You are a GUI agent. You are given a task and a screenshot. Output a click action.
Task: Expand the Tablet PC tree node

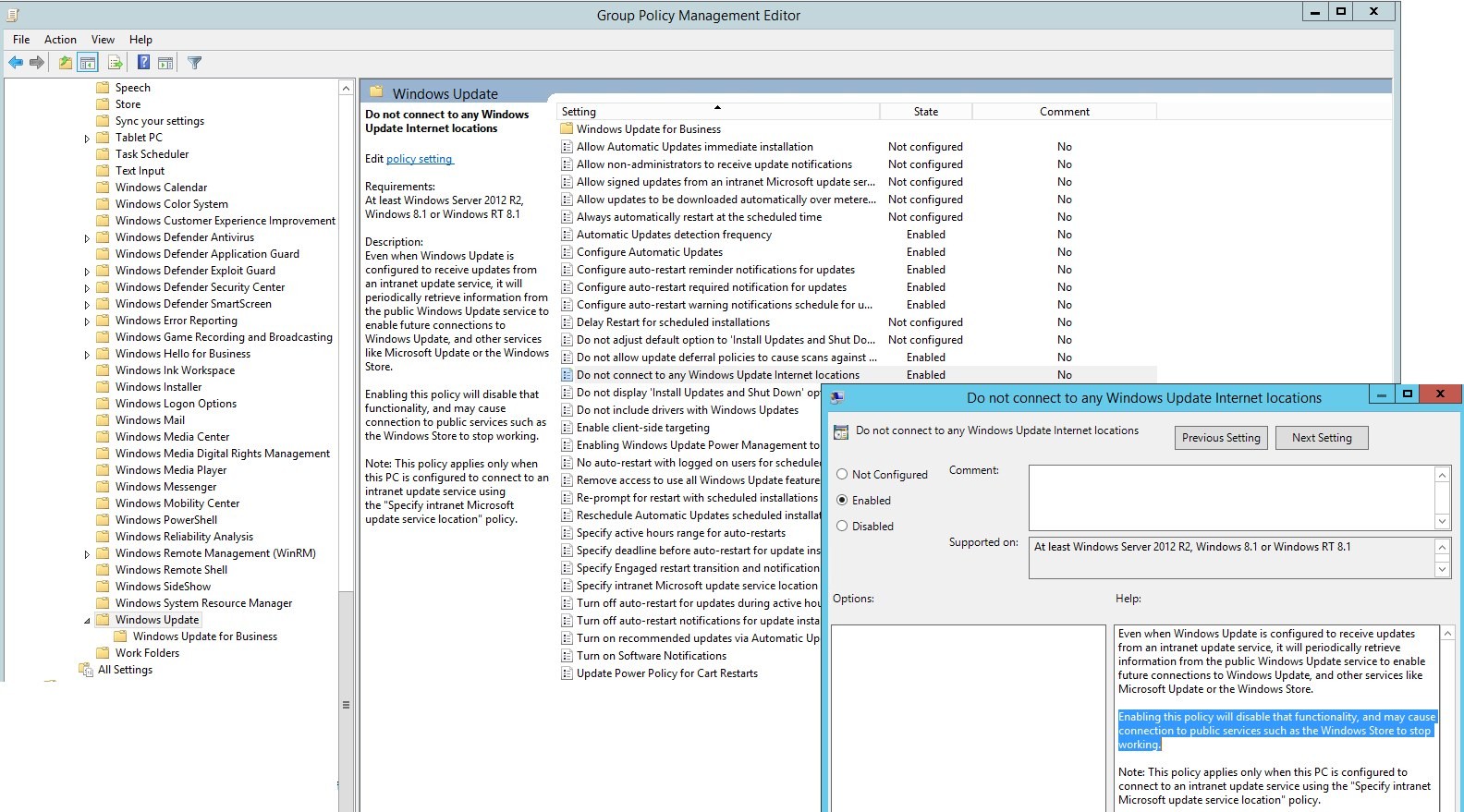[88, 139]
